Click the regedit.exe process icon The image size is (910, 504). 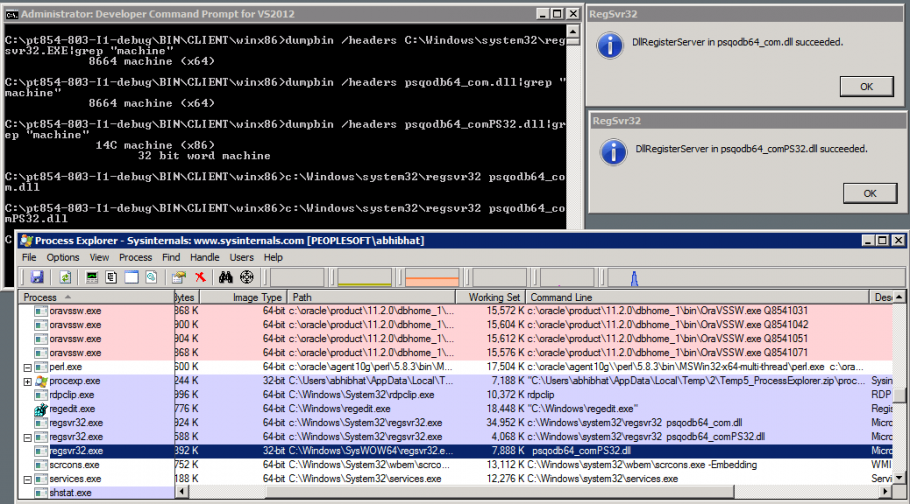pyautogui.click(x=41, y=409)
